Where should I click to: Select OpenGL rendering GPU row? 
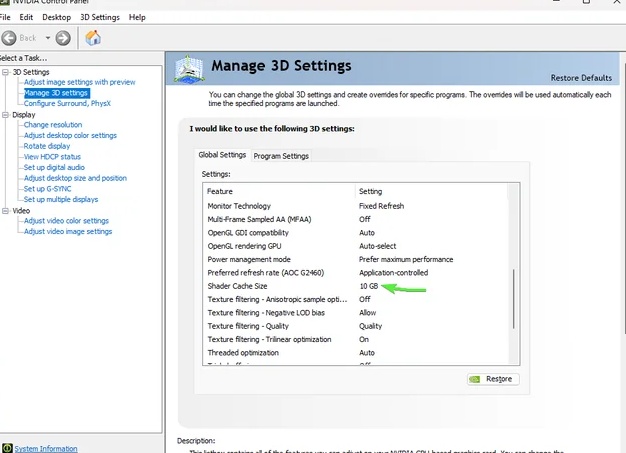pos(355,246)
